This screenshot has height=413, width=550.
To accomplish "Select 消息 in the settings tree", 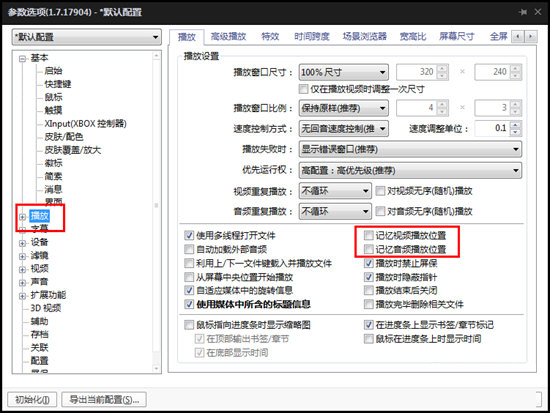I will (53, 189).
